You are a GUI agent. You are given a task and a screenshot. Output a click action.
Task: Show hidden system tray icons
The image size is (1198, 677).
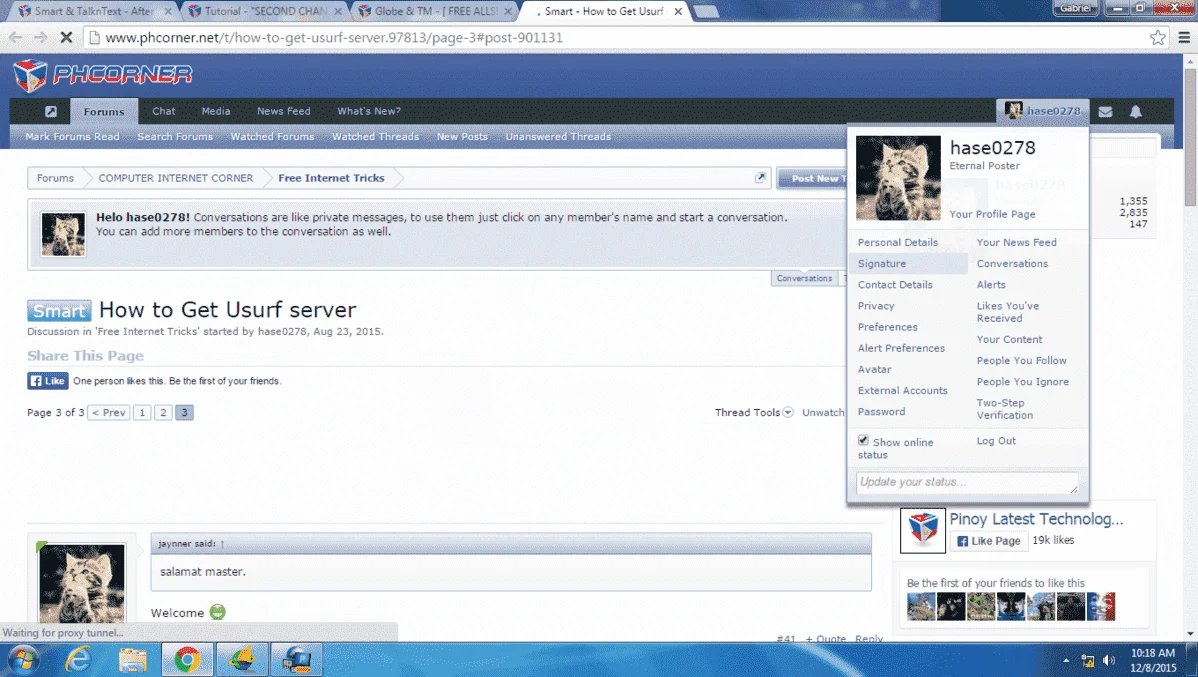1066,660
